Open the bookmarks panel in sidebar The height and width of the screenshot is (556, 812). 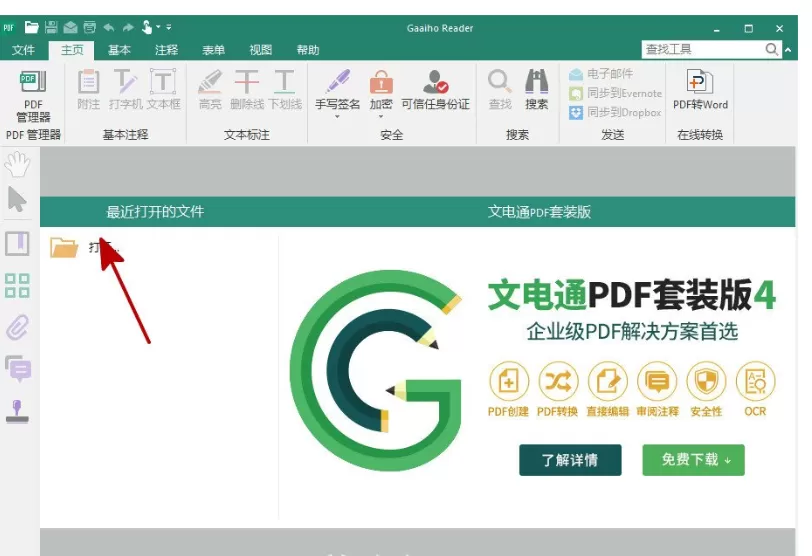click(17, 243)
